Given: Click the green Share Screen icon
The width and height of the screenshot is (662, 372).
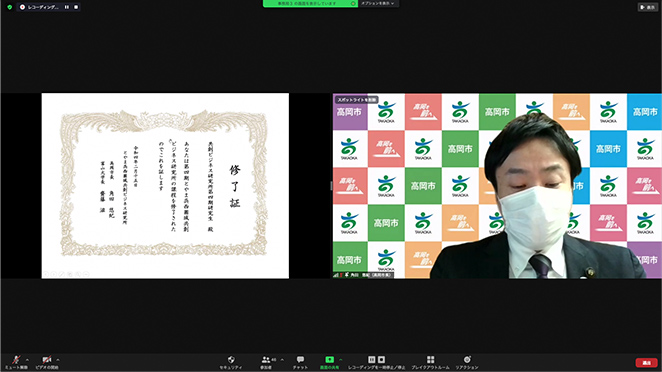Looking at the screenshot, I should [x=329, y=360].
